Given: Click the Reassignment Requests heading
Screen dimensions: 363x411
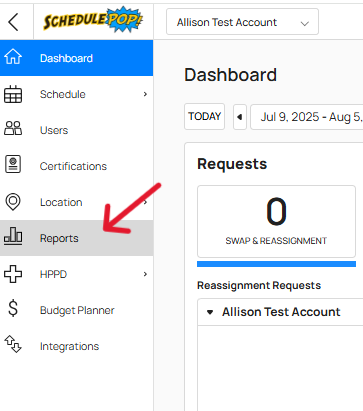Looking at the screenshot, I should (x=259, y=285).
